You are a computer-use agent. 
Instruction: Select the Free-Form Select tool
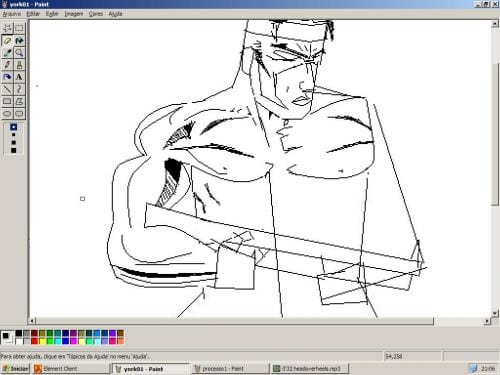pyautogui.click(x=7, y=28)
